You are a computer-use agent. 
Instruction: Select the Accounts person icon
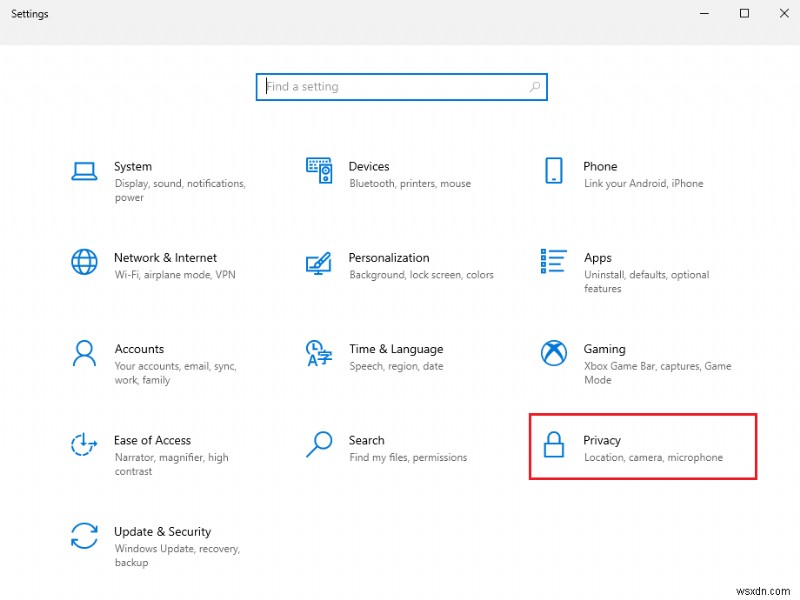coord(84,353)
